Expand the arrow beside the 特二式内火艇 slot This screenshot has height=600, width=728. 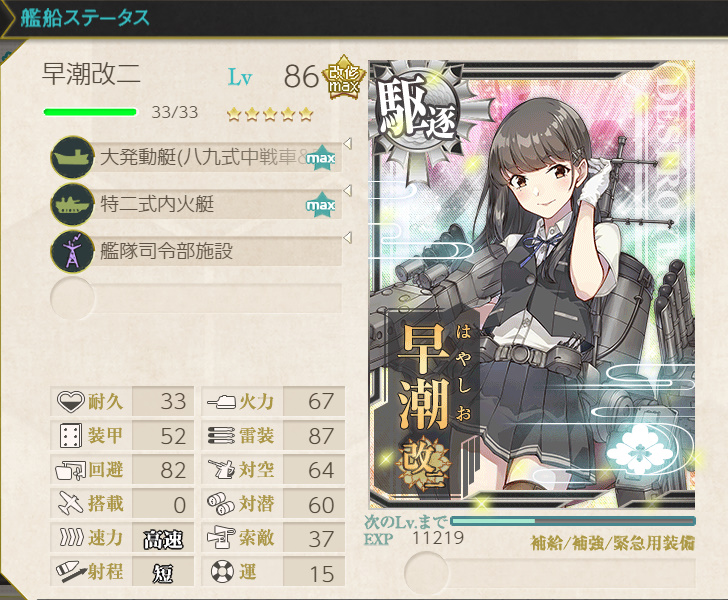347,190
